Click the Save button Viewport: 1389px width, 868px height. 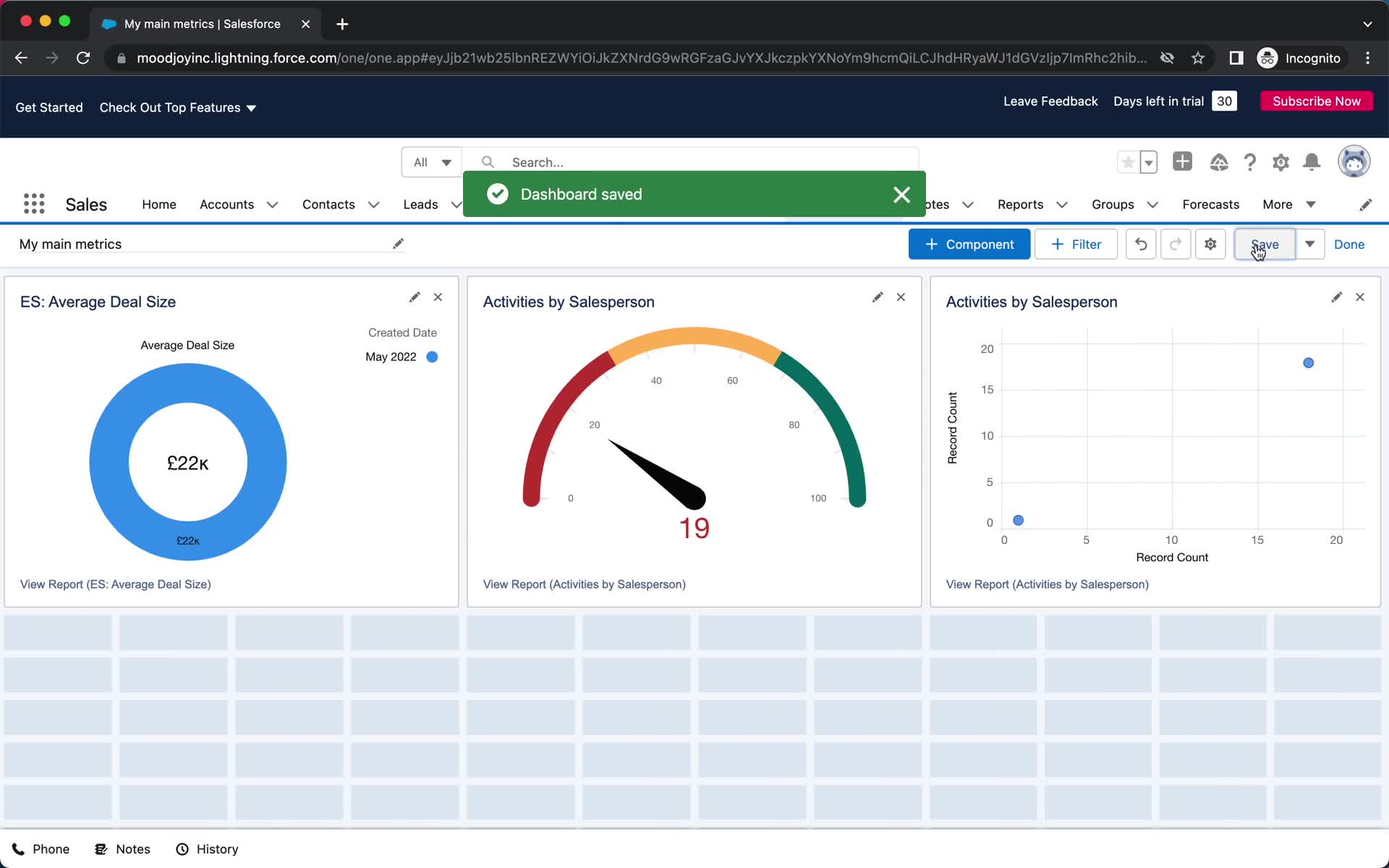(1265, 244)
